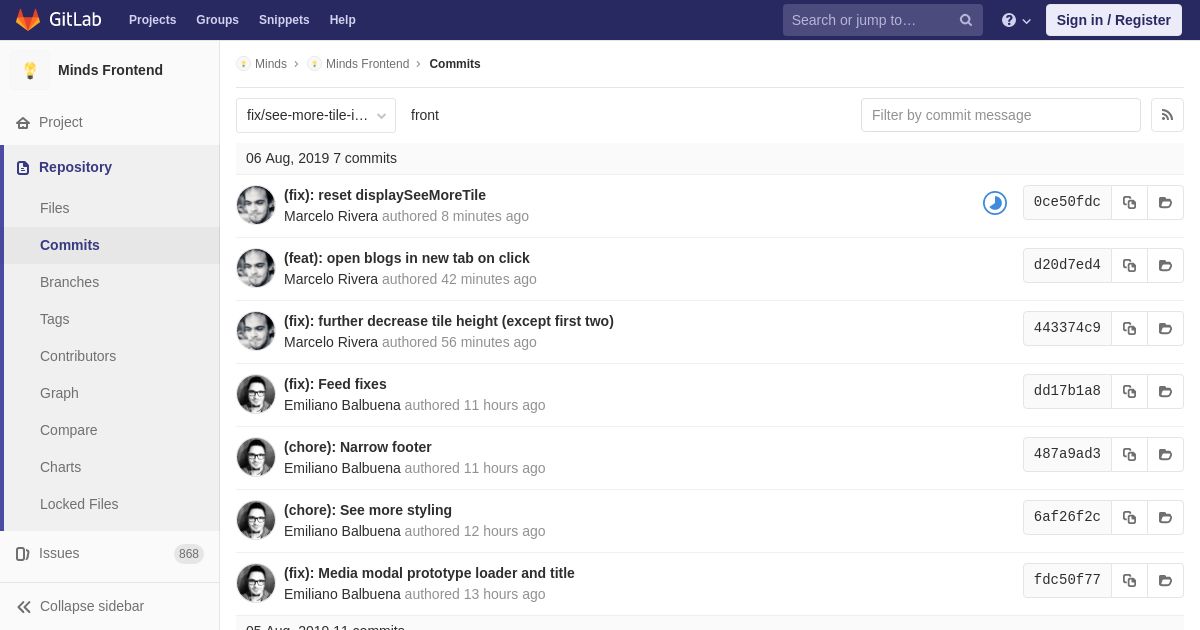Image resolution: width=1200 pixels, height=630 pixels.
Task: Go to Files in repository sidebar
Action: 55,208
